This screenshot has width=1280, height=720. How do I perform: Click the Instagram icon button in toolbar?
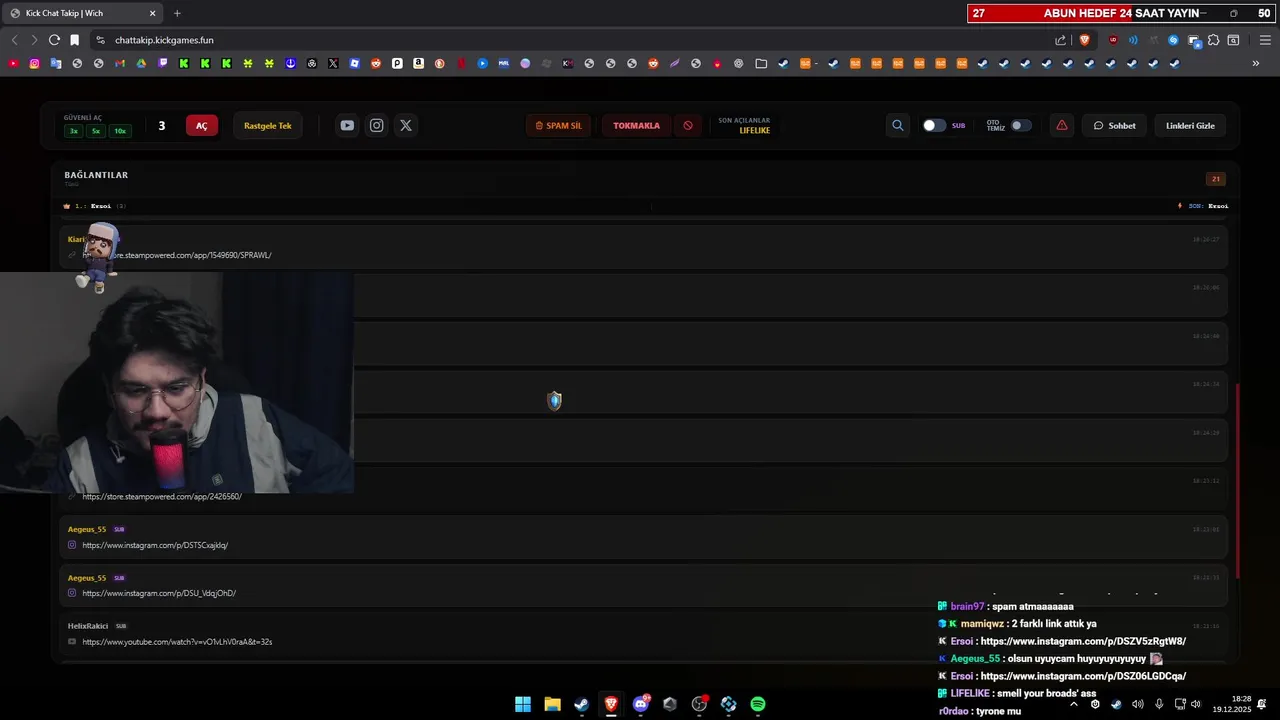376,125
